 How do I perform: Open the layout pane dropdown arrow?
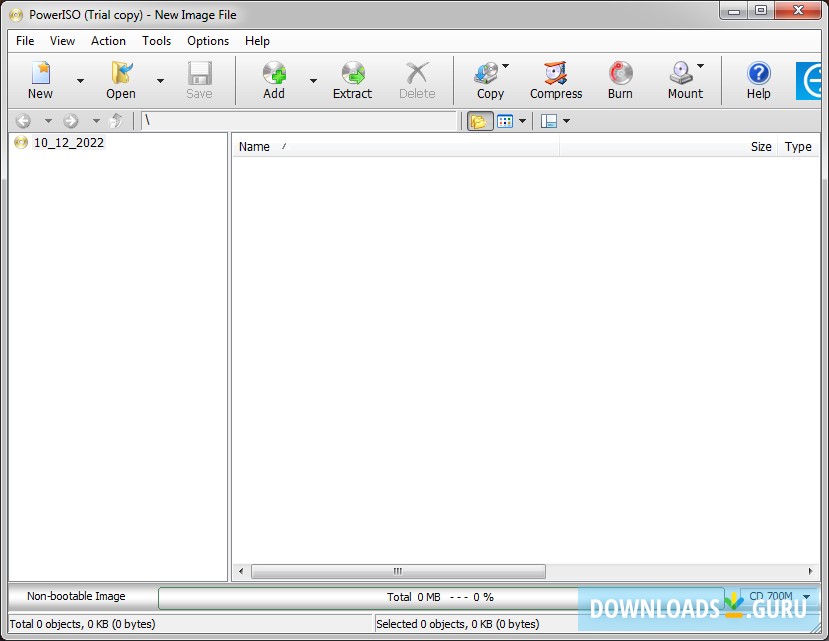click(566, 121)
